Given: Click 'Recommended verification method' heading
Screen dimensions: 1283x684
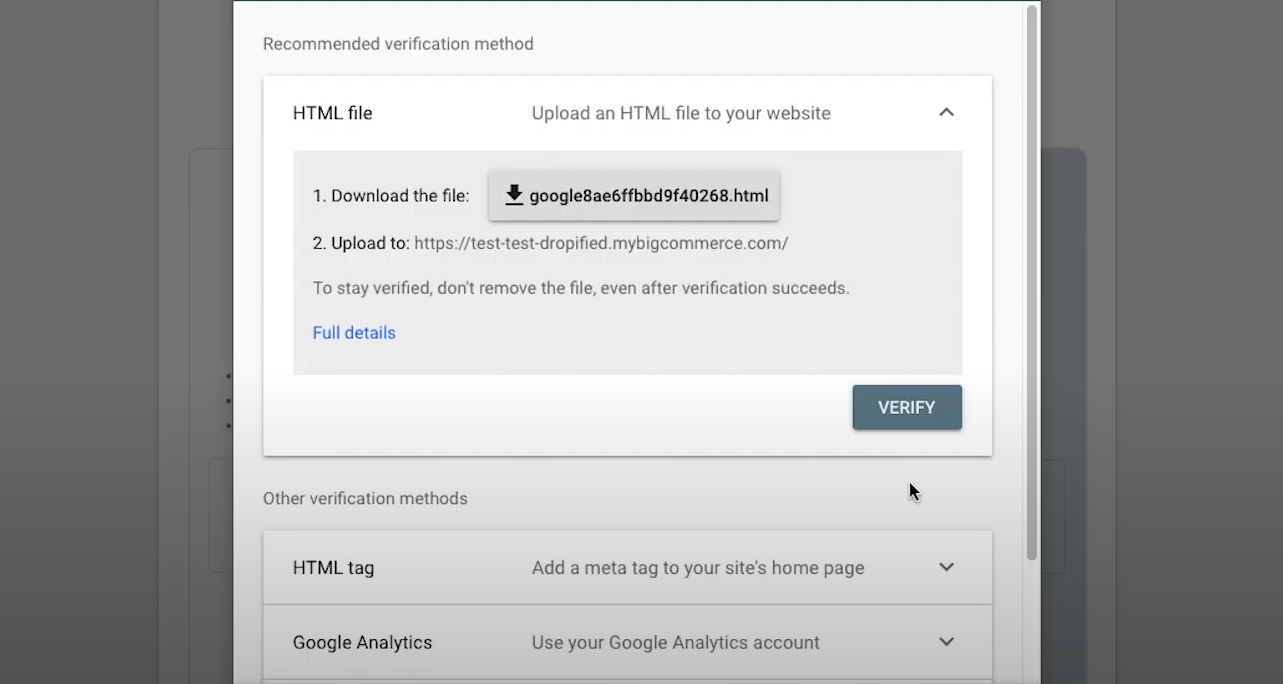Looking at the screenshot, I should [398, 44].
